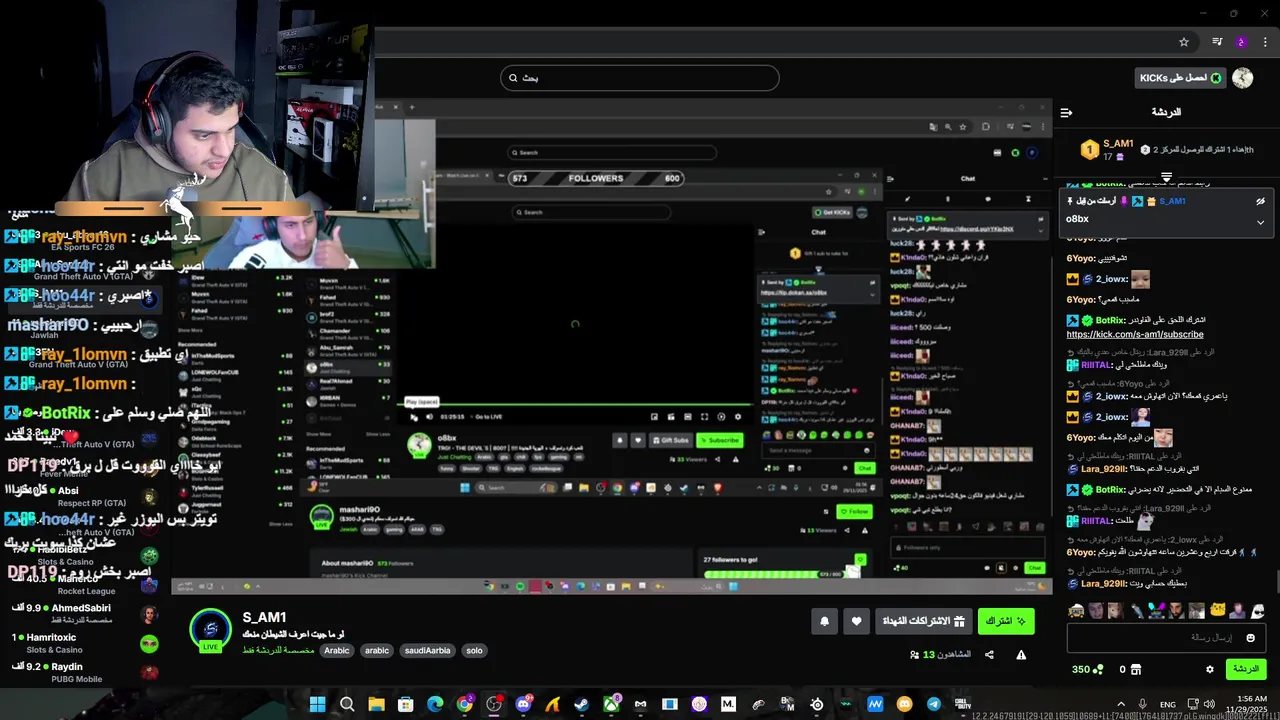Image resolution: width=1280 pixels, height=720 pixels.
Task: Open the browser three-dot menu
Action: (x=1265, y=42)
